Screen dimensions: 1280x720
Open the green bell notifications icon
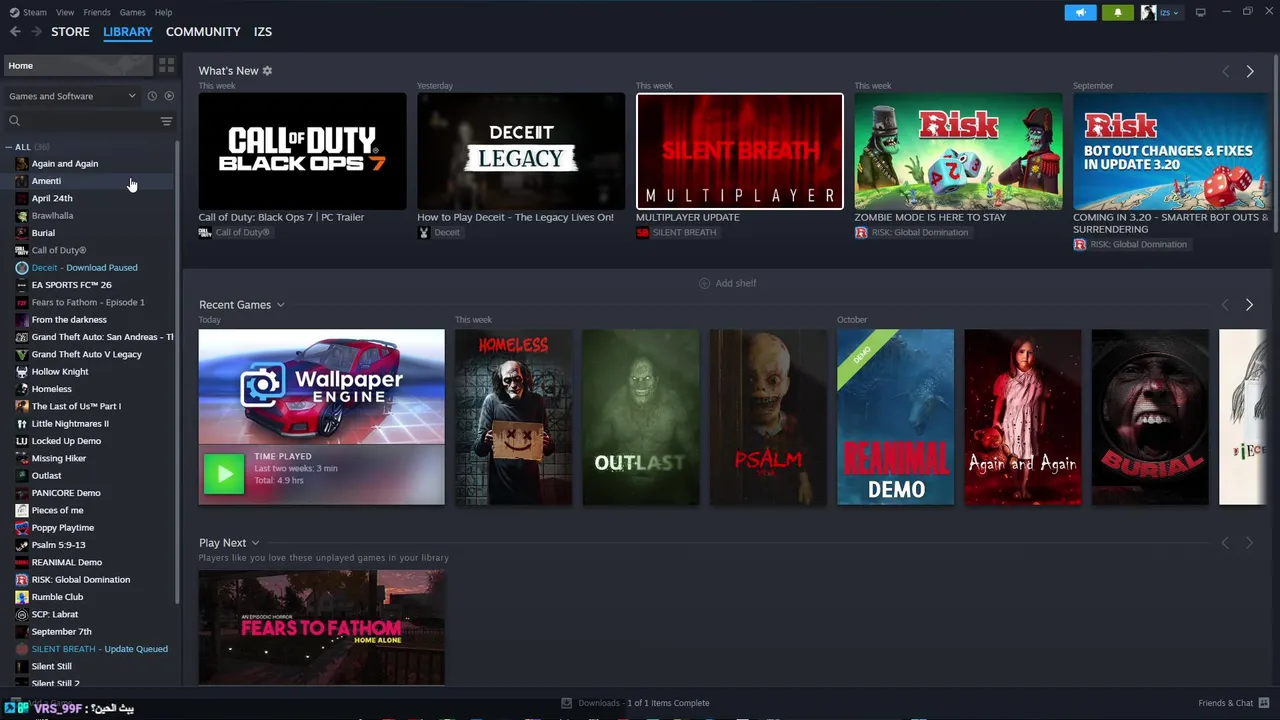click(1118, 12)
